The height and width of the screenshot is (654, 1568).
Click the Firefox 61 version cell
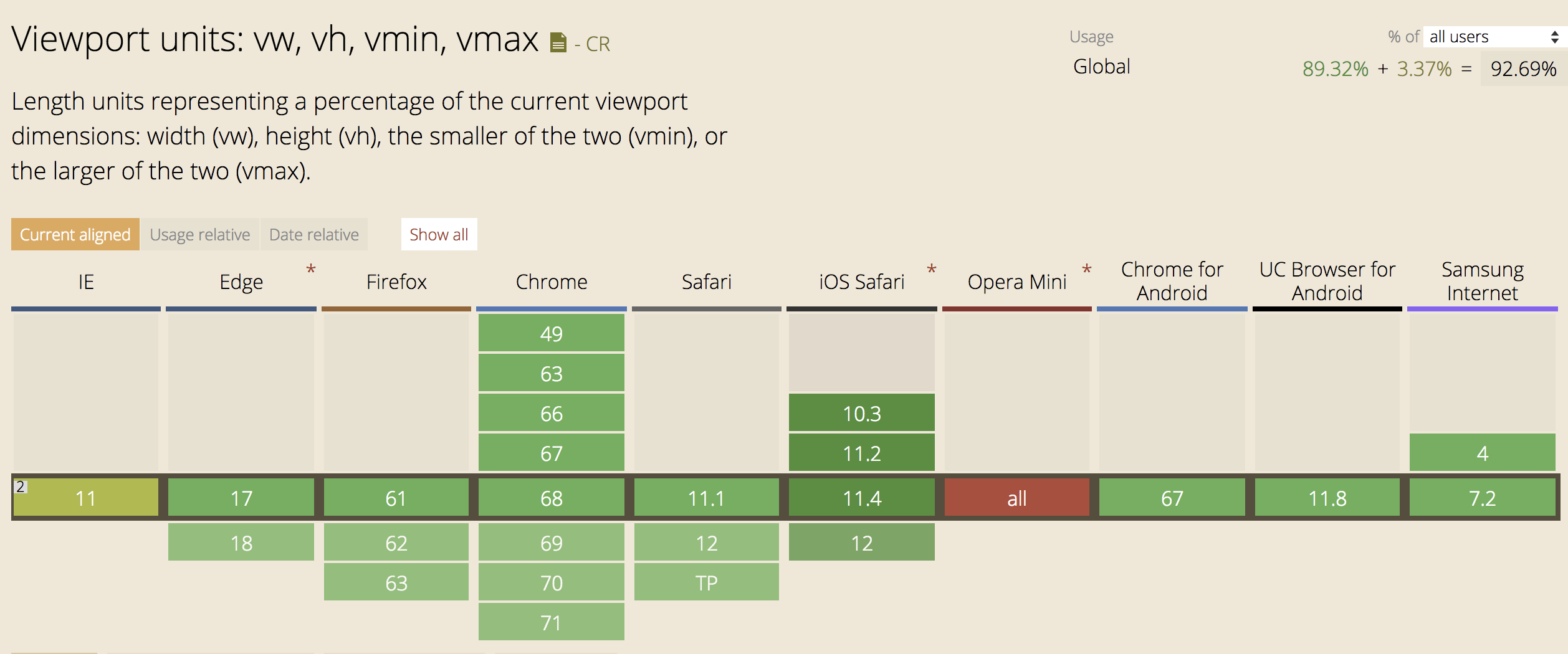[396, 498]
